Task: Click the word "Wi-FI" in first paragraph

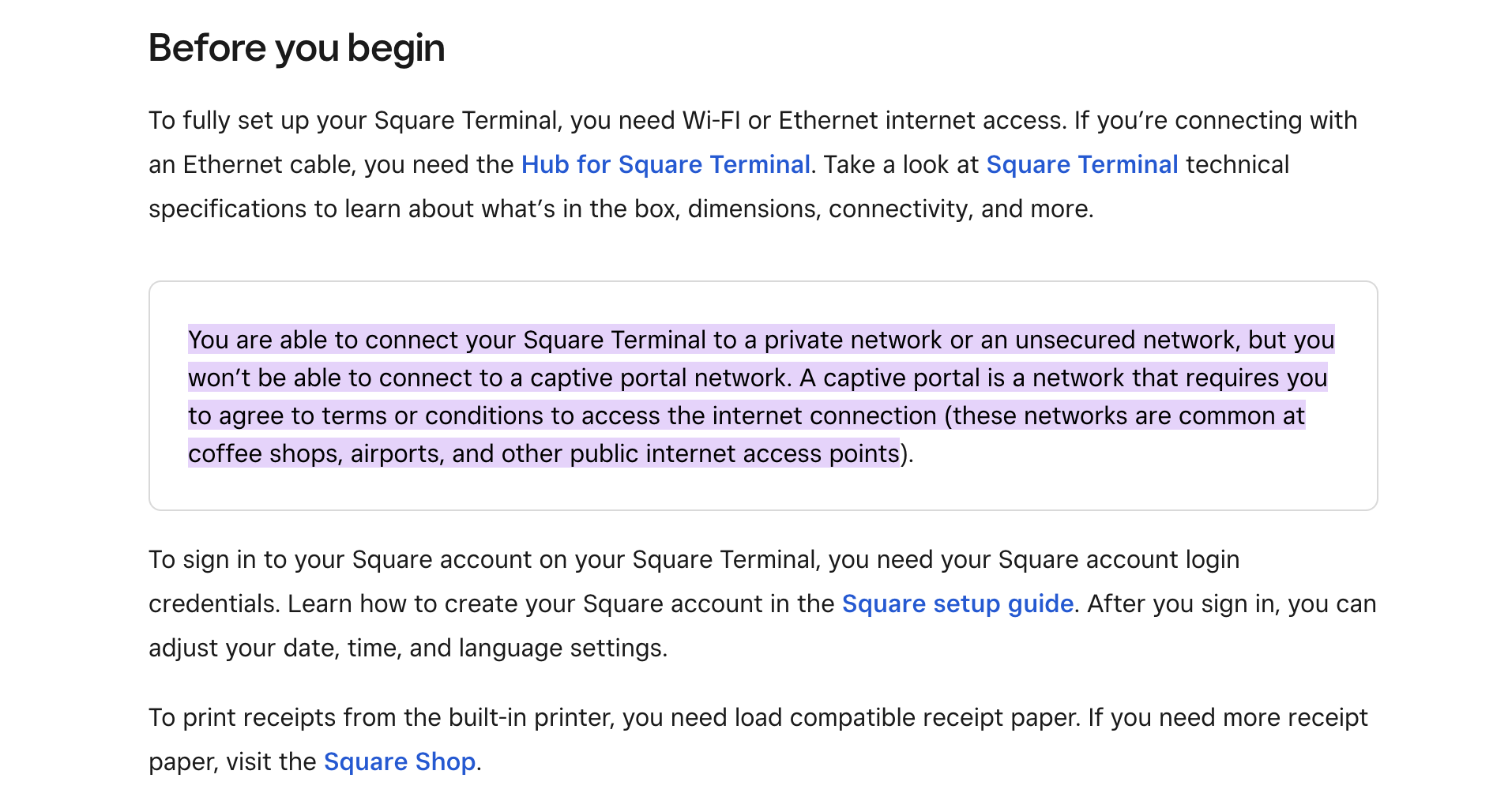Action: (711, 120)
